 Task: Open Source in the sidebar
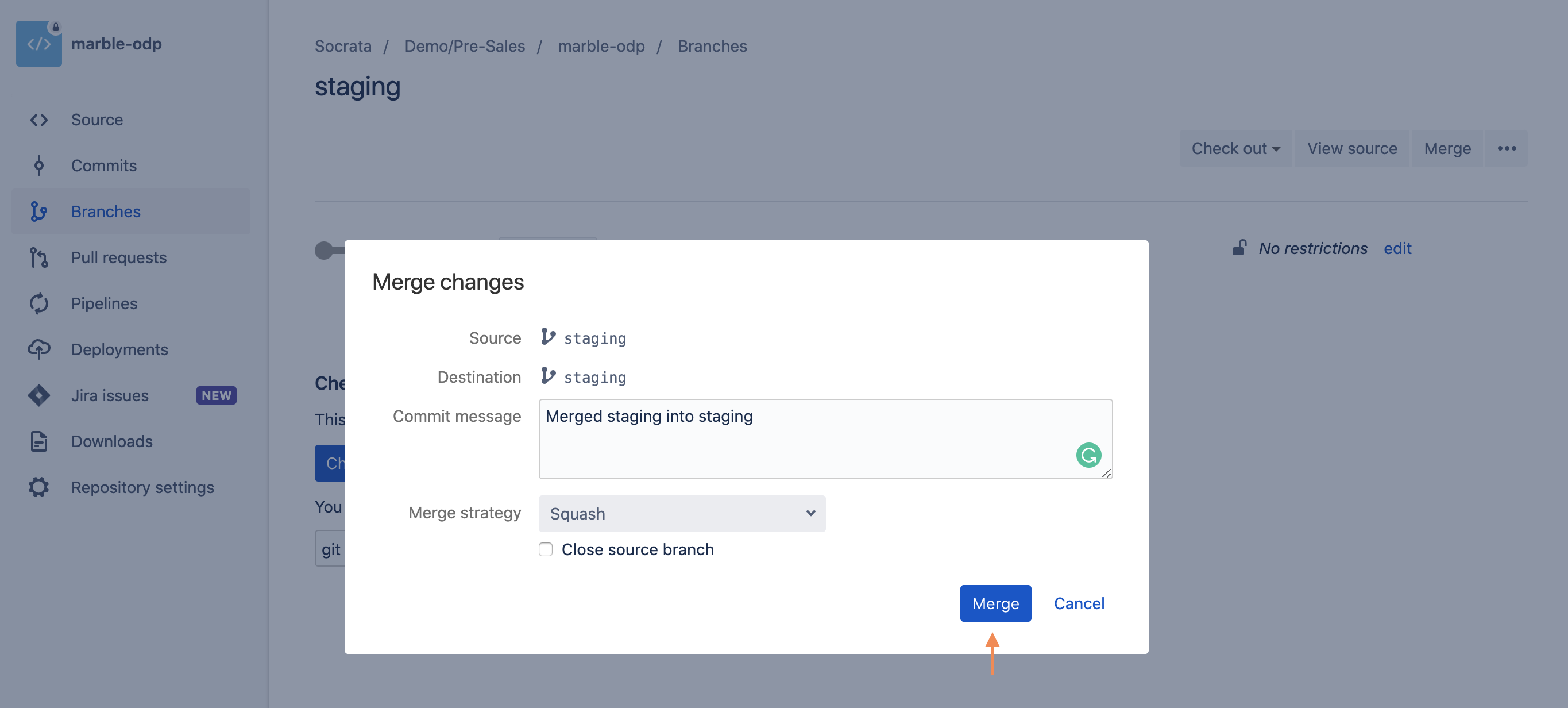click(x=131, y=120)
